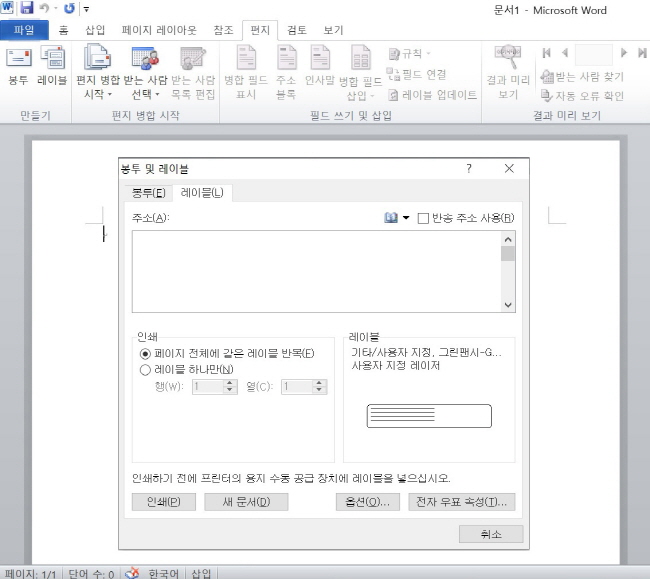Click the Cancel (취소) button
The height and width of the screenshot is (579, 650).
coord(490,535)
